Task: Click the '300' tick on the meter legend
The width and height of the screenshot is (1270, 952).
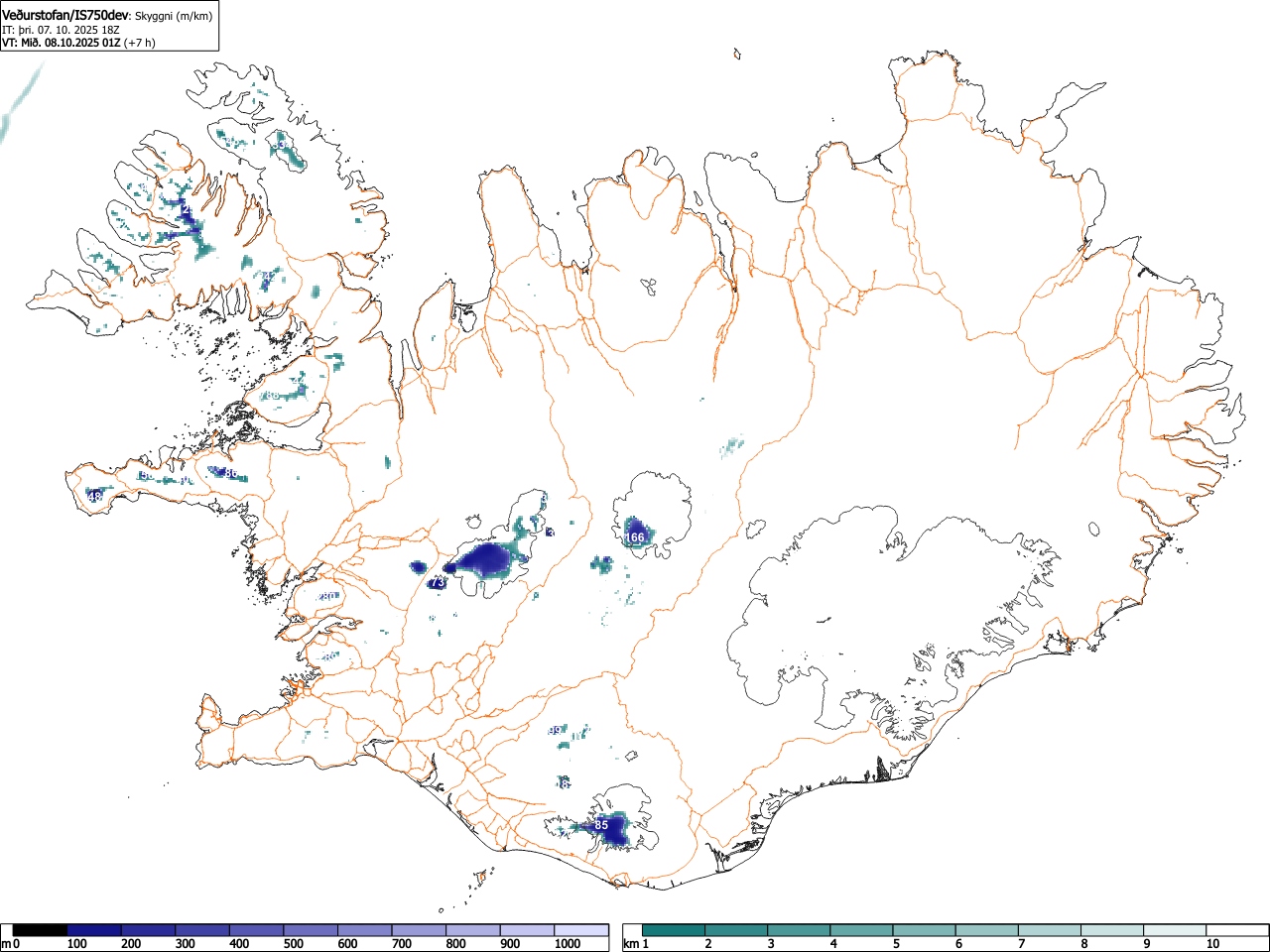Action: point(185,944)
